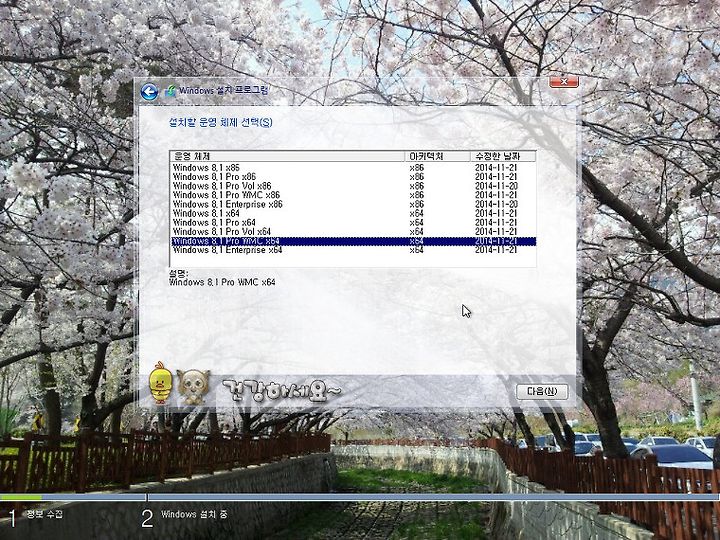This screenshot has width=720, height=540.
Task: Select Windows 8.1 Pro x86 entry
Action: (353, 177)
